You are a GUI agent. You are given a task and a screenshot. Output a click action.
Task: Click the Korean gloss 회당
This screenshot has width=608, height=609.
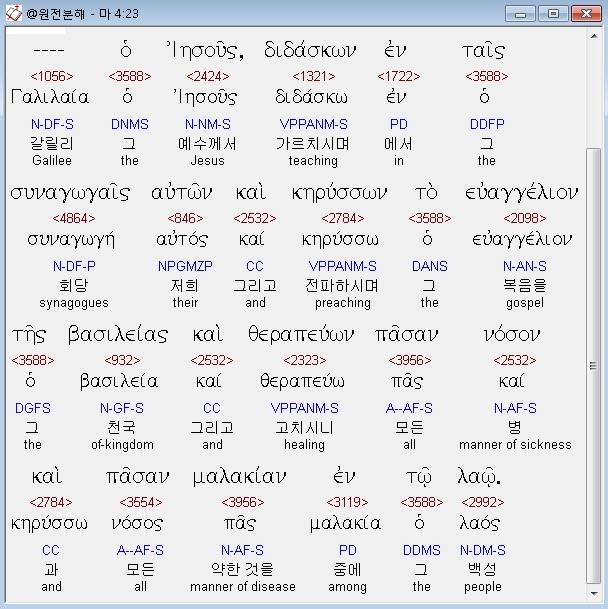74,286
